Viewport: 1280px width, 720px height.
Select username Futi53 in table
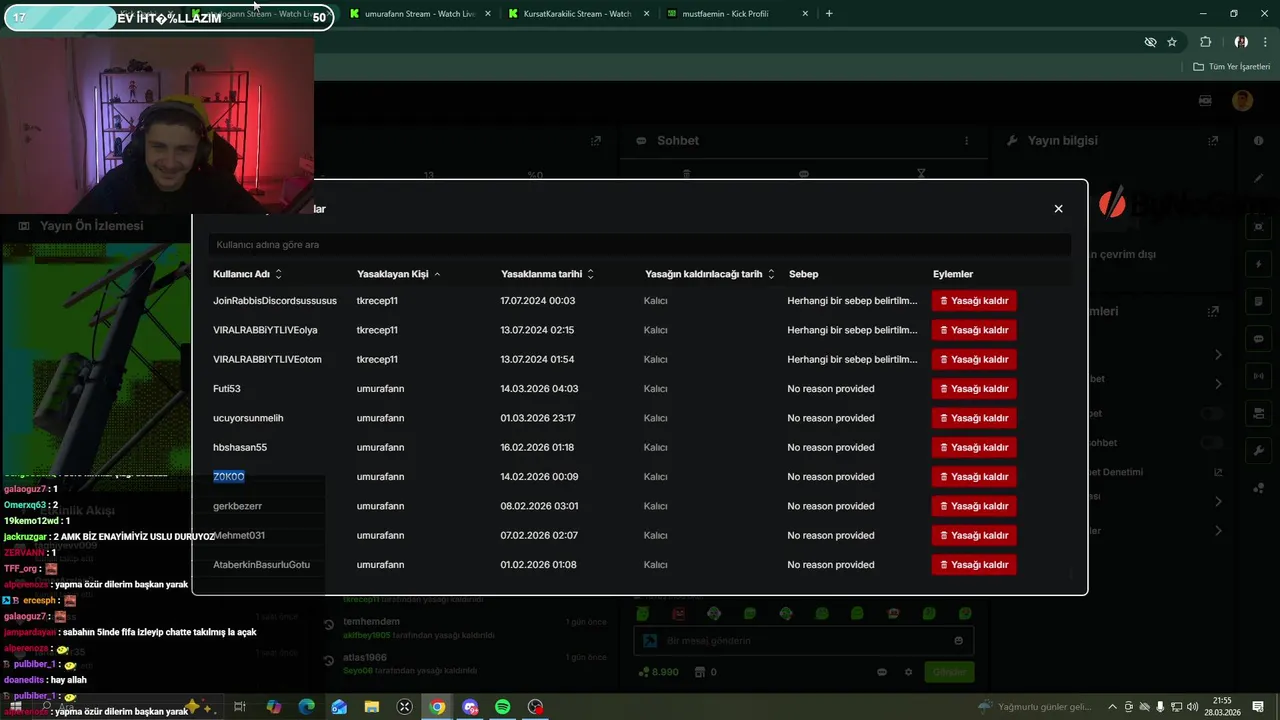(x=227, y=389)
